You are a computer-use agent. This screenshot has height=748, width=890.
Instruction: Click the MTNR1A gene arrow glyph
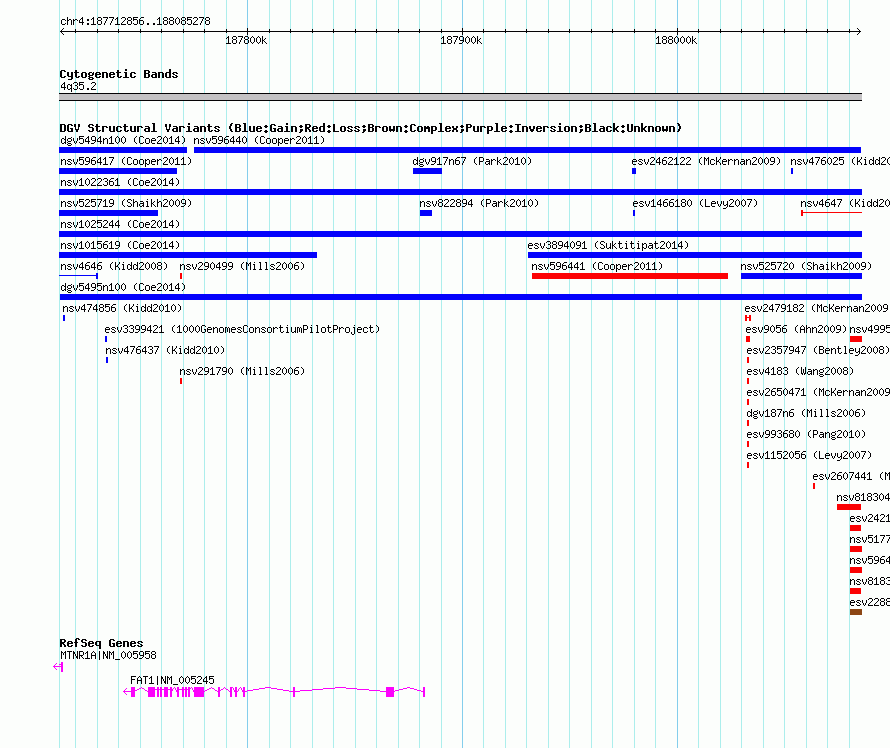pos(58,667)
